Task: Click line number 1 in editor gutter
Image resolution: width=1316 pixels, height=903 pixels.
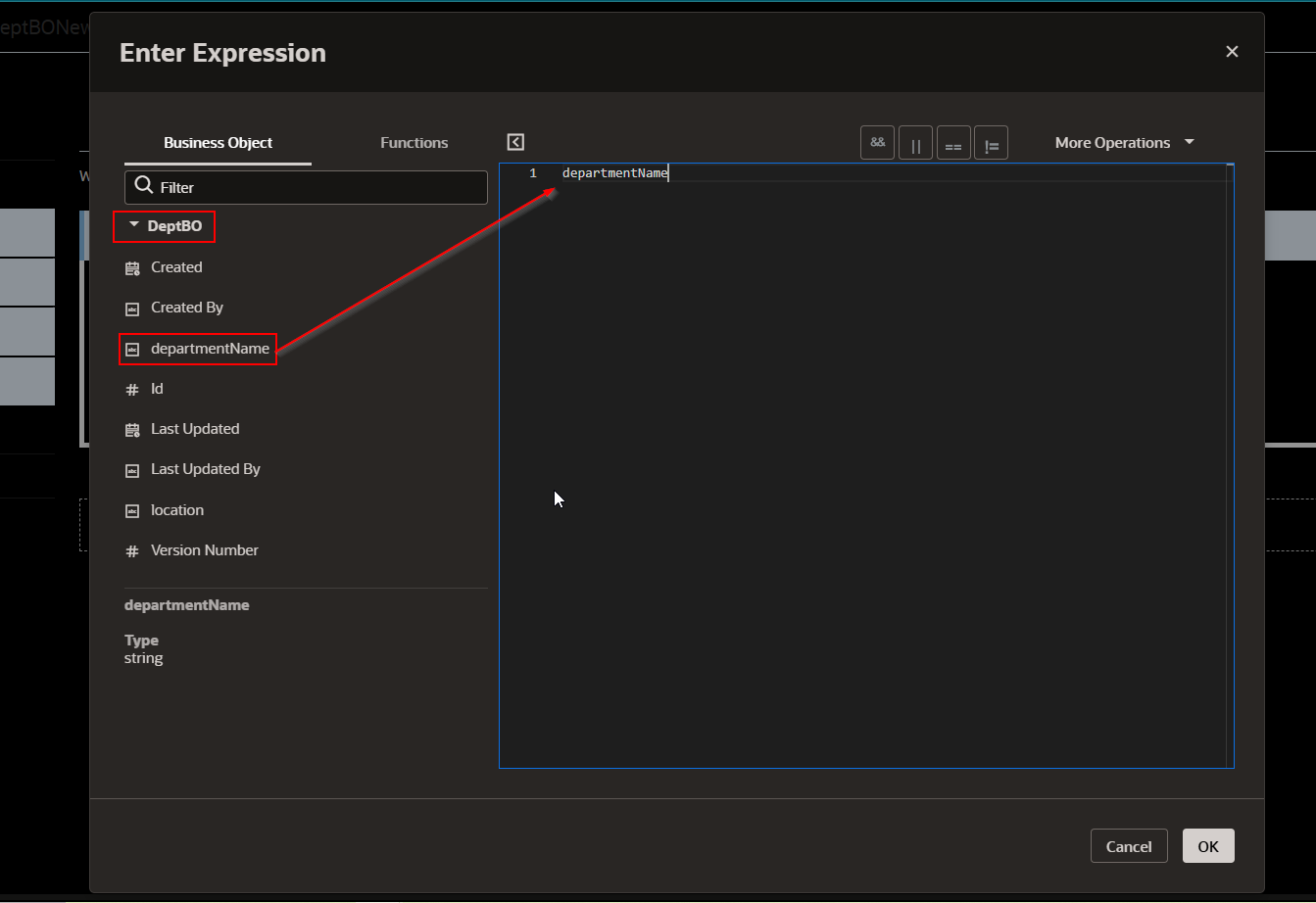Action: (533, 173)
